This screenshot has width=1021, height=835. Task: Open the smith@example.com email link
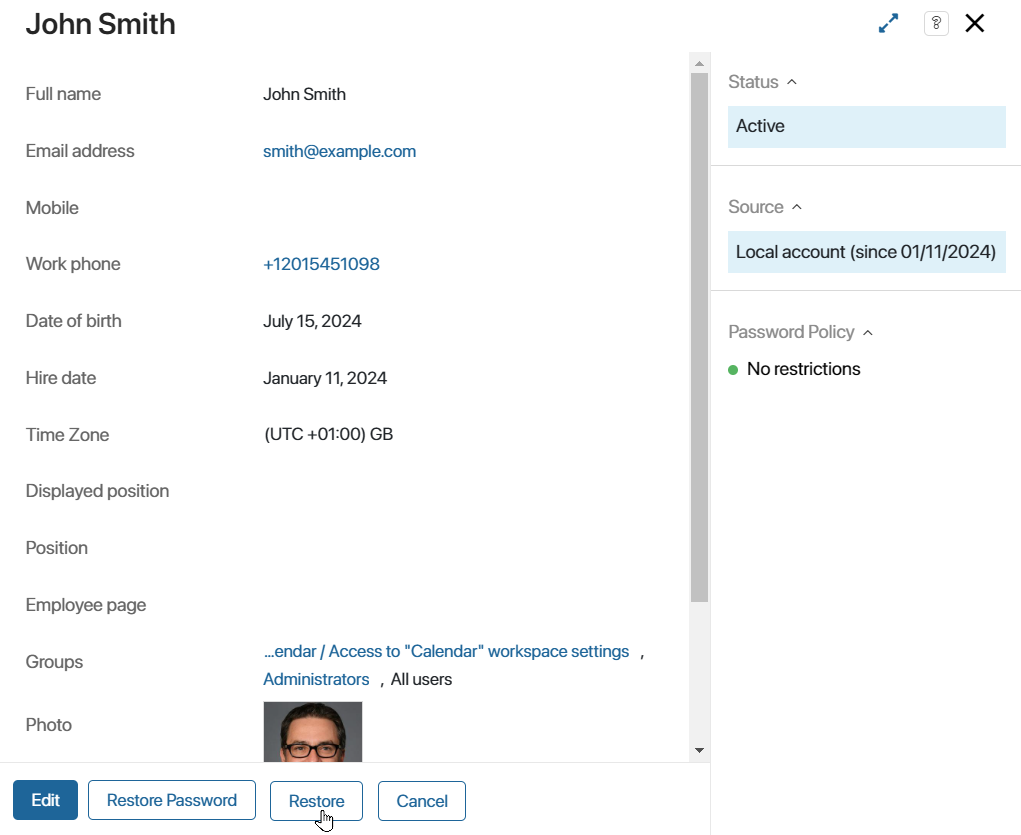point(339,151)
